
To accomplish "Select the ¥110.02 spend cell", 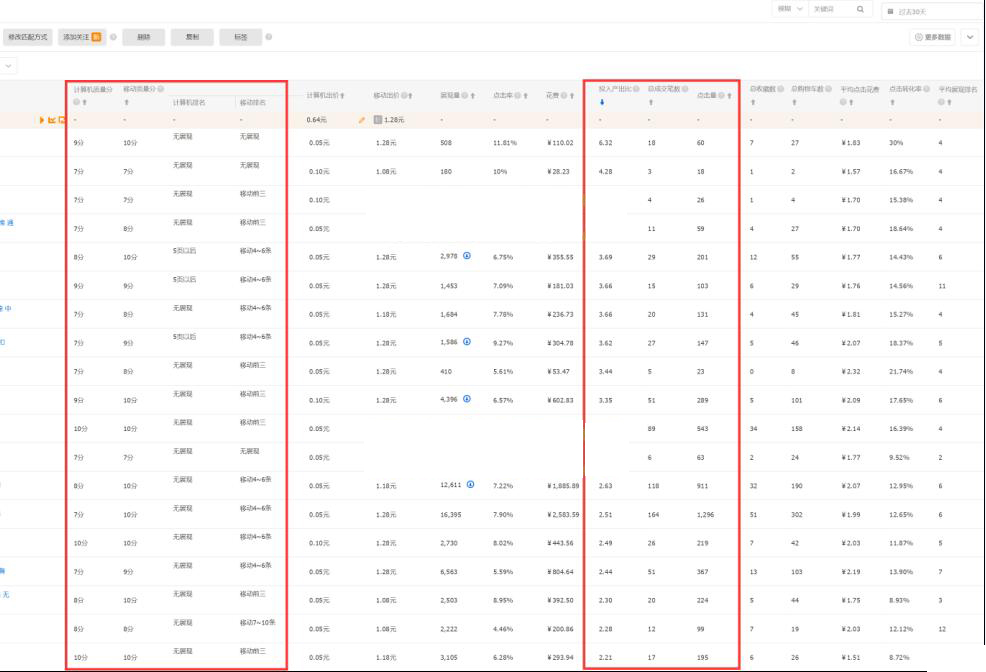I will point(560,143).
